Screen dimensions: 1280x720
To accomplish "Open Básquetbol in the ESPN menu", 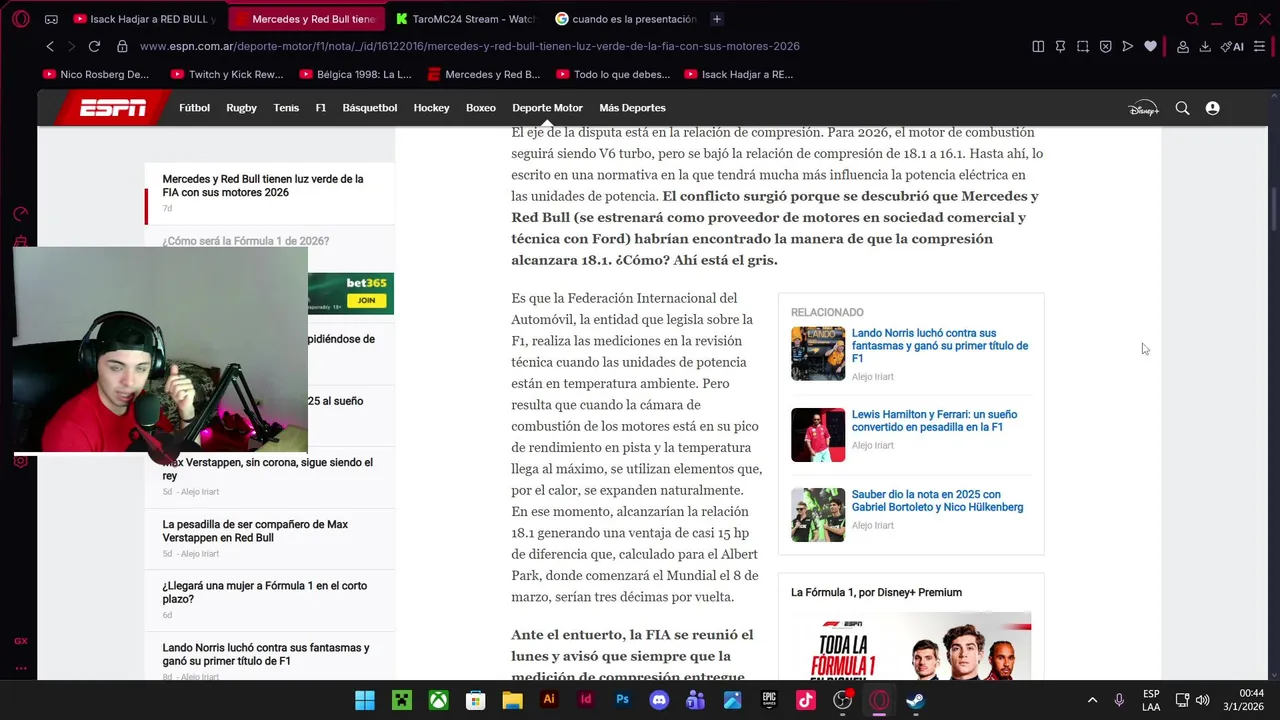I will (370, 108).
